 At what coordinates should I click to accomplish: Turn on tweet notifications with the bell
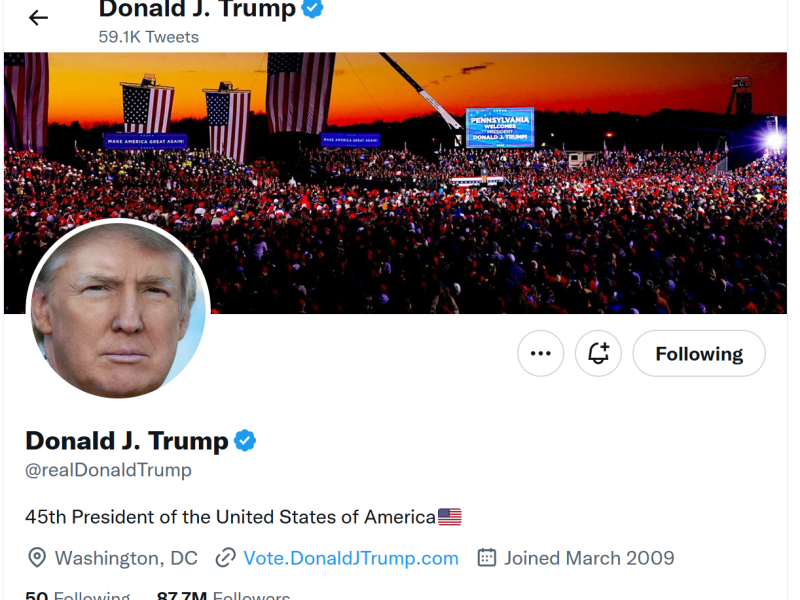tap(598, 354)
